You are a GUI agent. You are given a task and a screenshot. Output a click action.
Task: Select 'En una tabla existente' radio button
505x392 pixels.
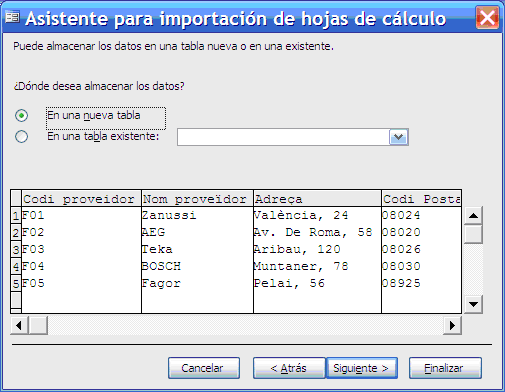pyautogui.click(x=21, y=136)
